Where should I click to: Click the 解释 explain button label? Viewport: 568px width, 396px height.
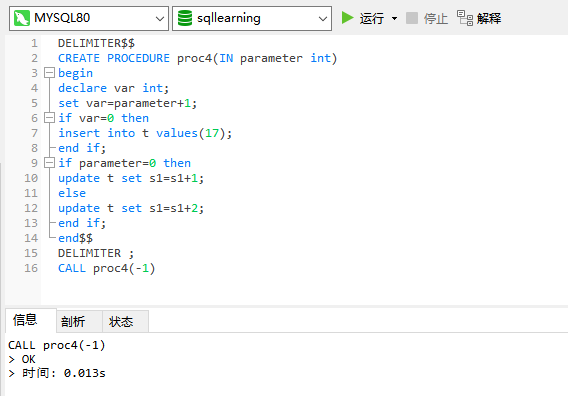[x=489, y=18]
